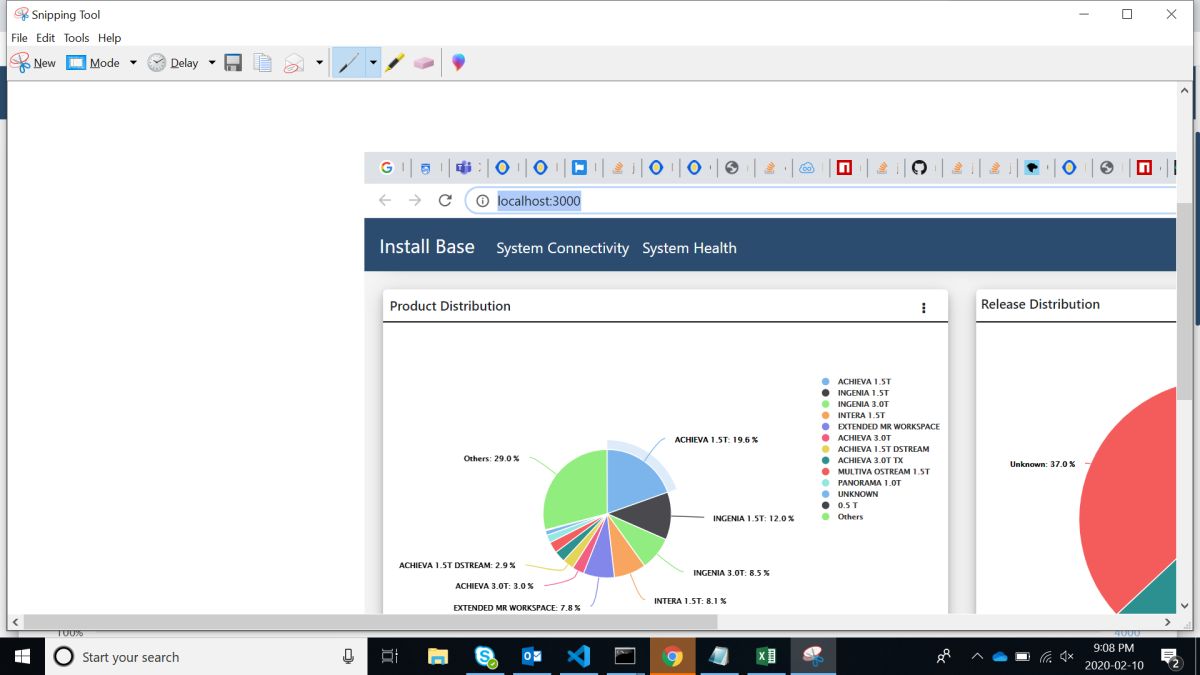
Task: Open the Help menu
Action: (110, 38)
